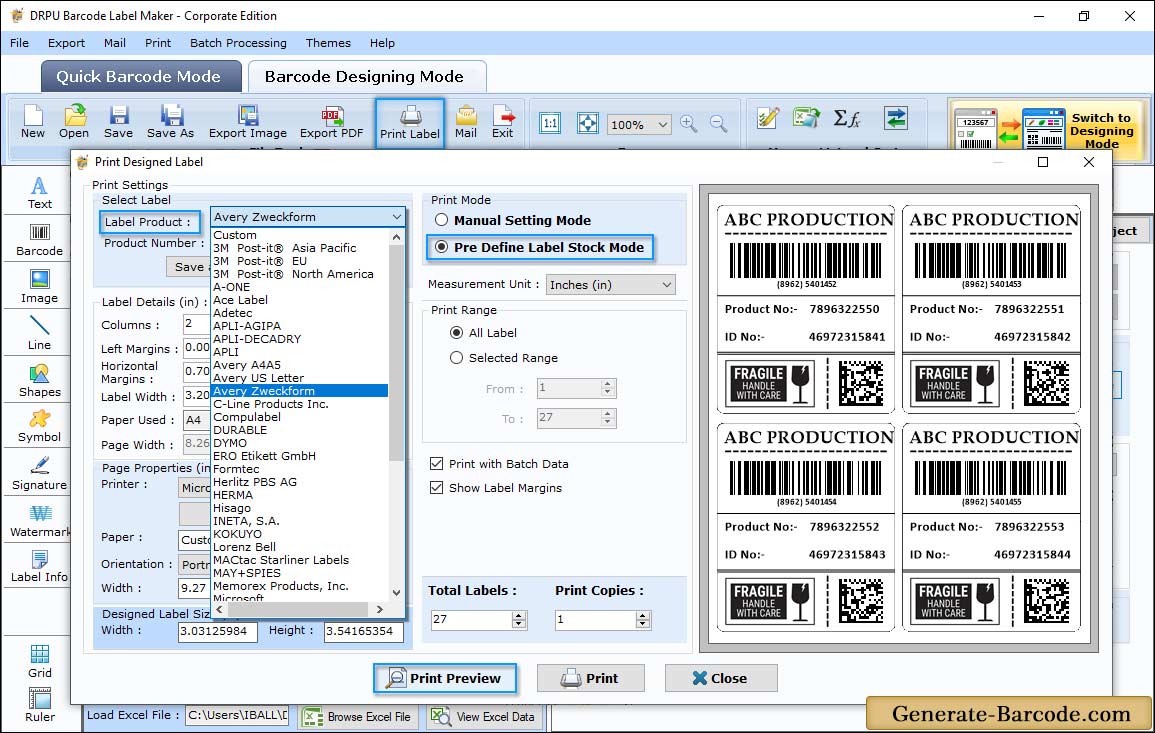Click the Excel import toolbar icon

pos(807,118)
